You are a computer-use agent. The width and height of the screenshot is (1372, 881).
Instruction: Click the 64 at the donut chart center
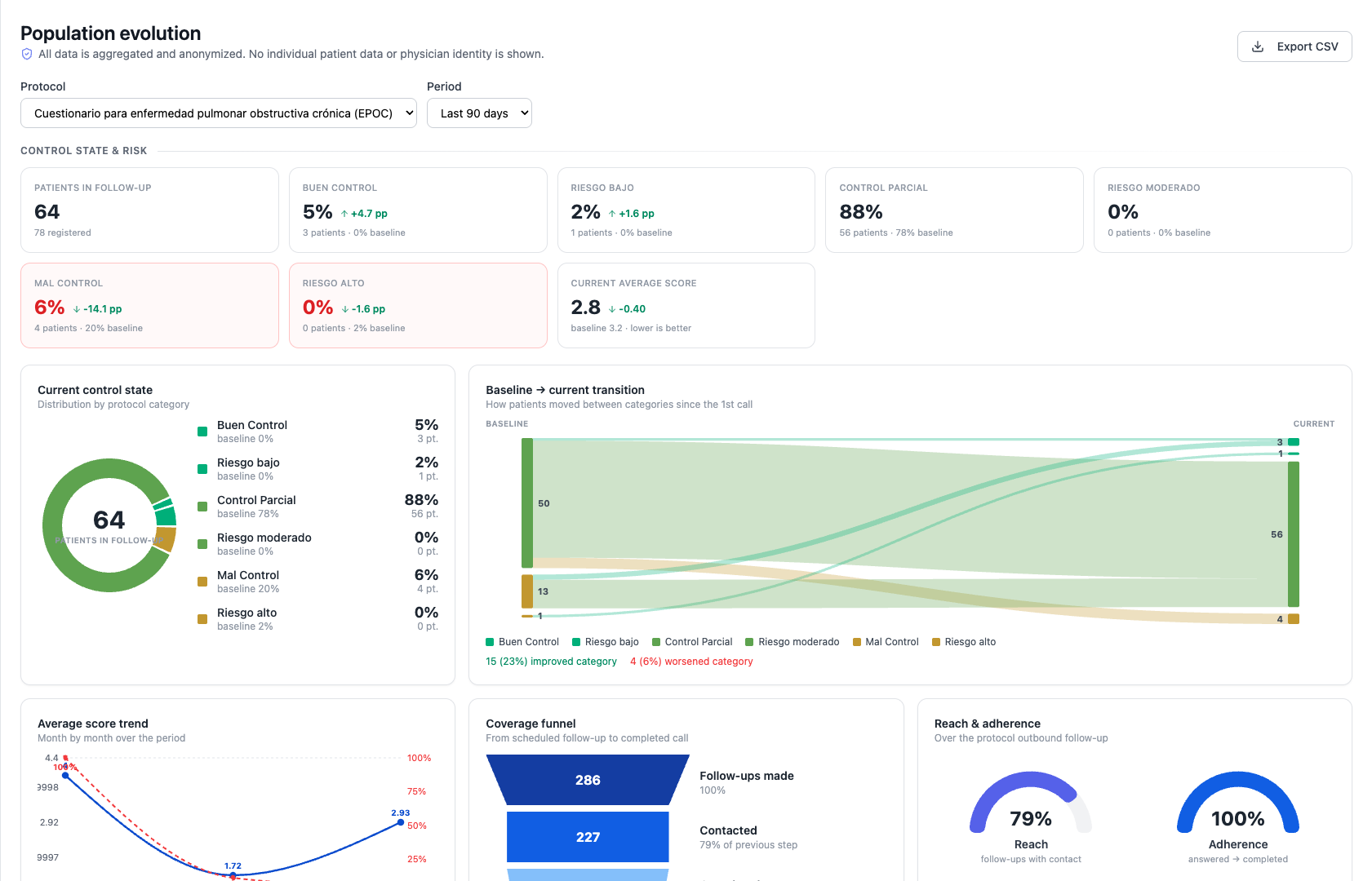(109, 520)
